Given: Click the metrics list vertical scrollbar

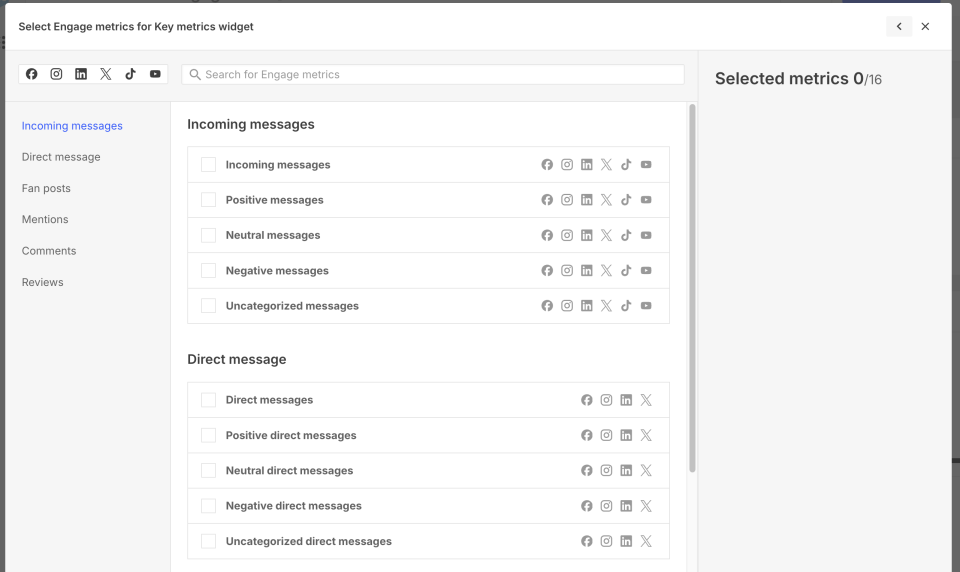Looking at the screenshot, I should (x=692, y=288).
